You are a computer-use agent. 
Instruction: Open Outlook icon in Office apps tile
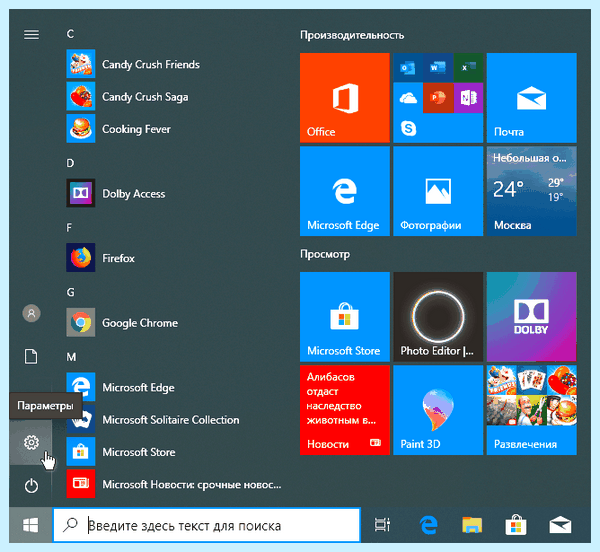[408, 68]
